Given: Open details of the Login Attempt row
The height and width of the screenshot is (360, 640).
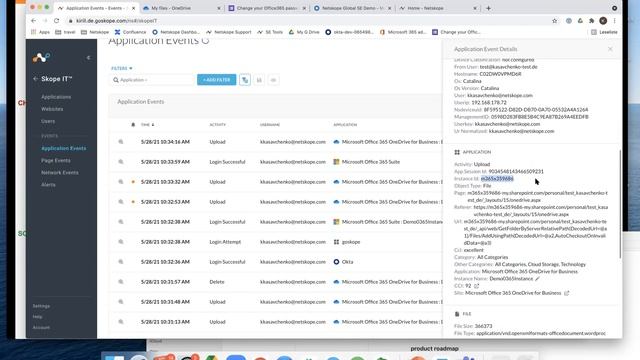Looking at the screenshot, I should [x=121, y=242].
